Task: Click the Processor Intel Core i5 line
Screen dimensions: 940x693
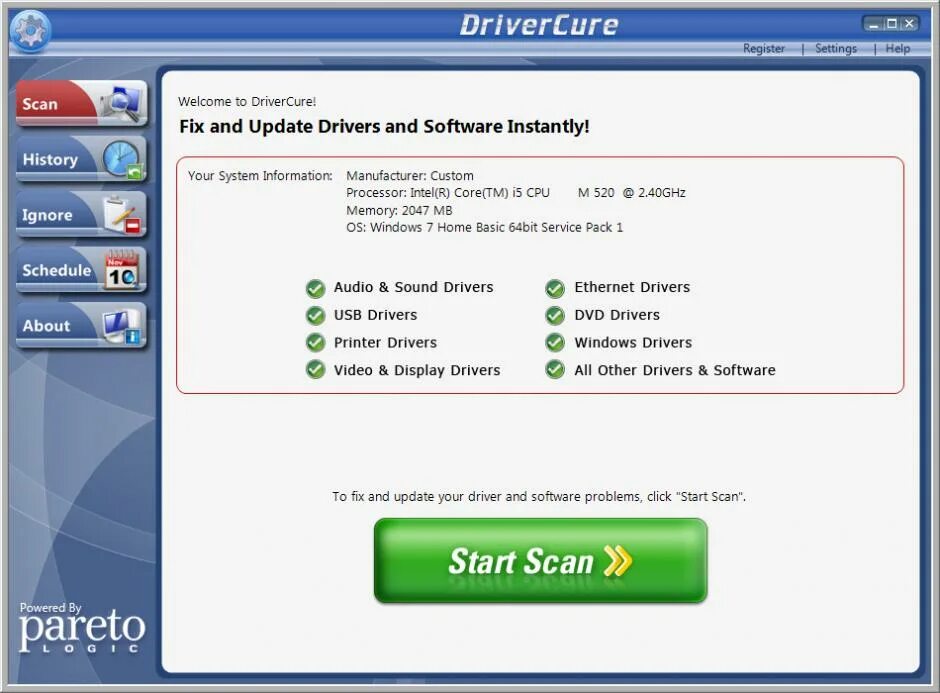Action: click(516, 192)
